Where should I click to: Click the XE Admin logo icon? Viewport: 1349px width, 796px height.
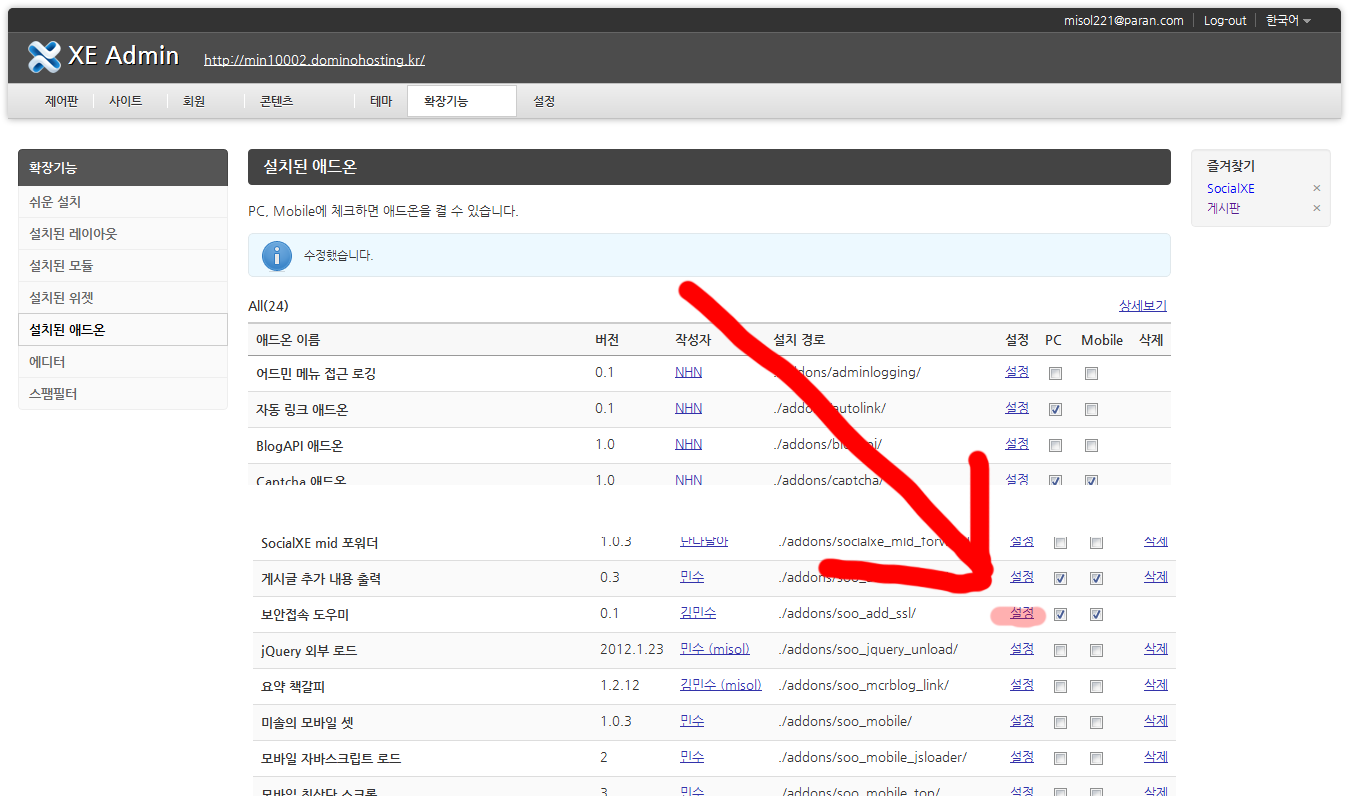pyautogui.click(x=44, y=57)
